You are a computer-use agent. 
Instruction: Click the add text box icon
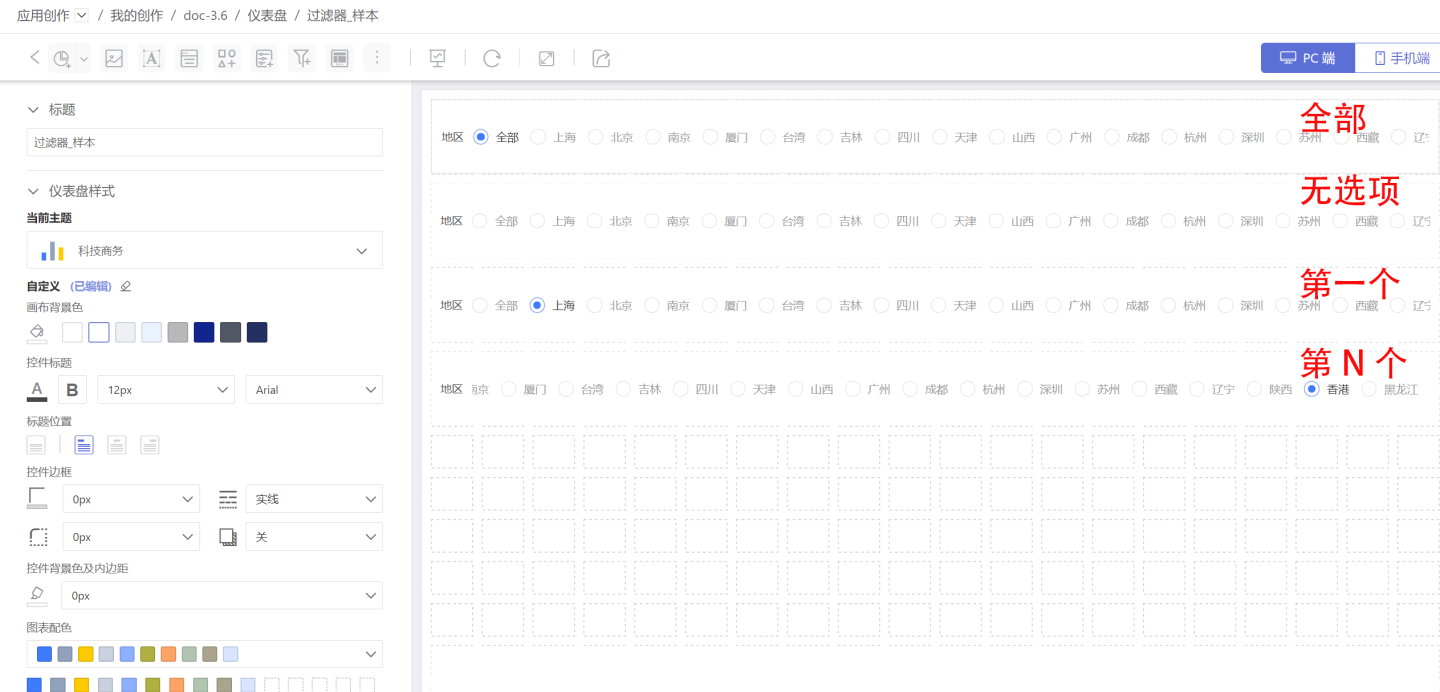click(x=152, y=58)
